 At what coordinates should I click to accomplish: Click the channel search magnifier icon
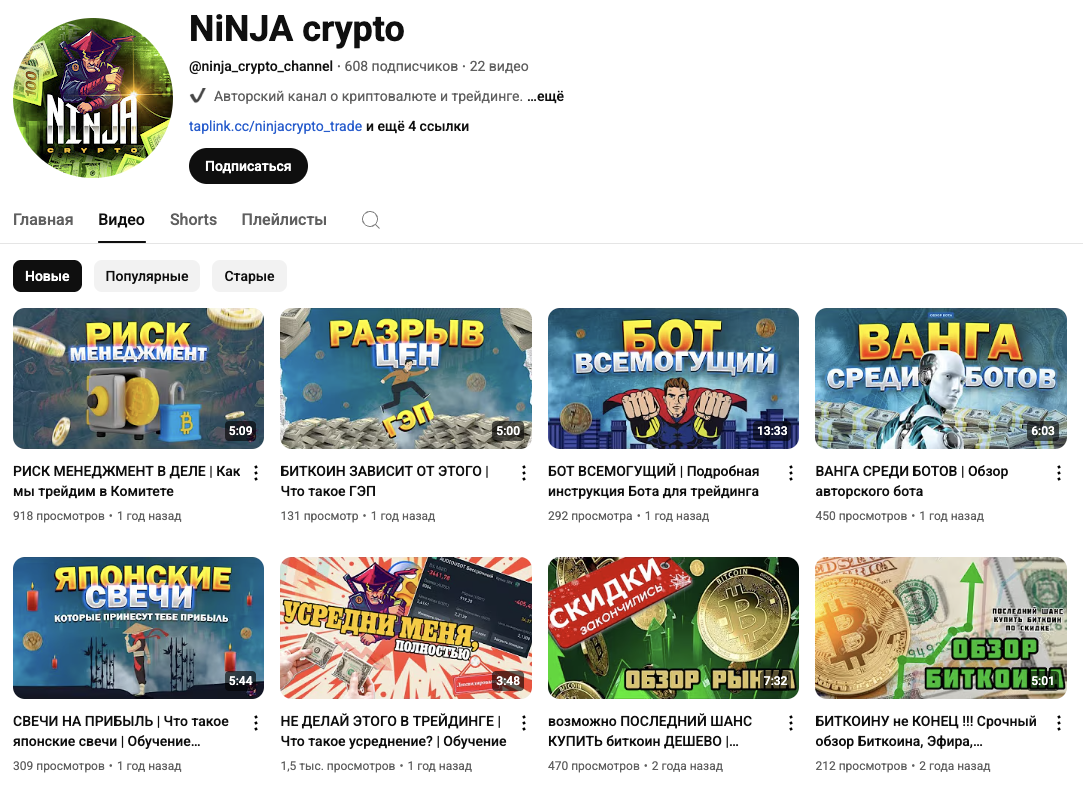371,220
